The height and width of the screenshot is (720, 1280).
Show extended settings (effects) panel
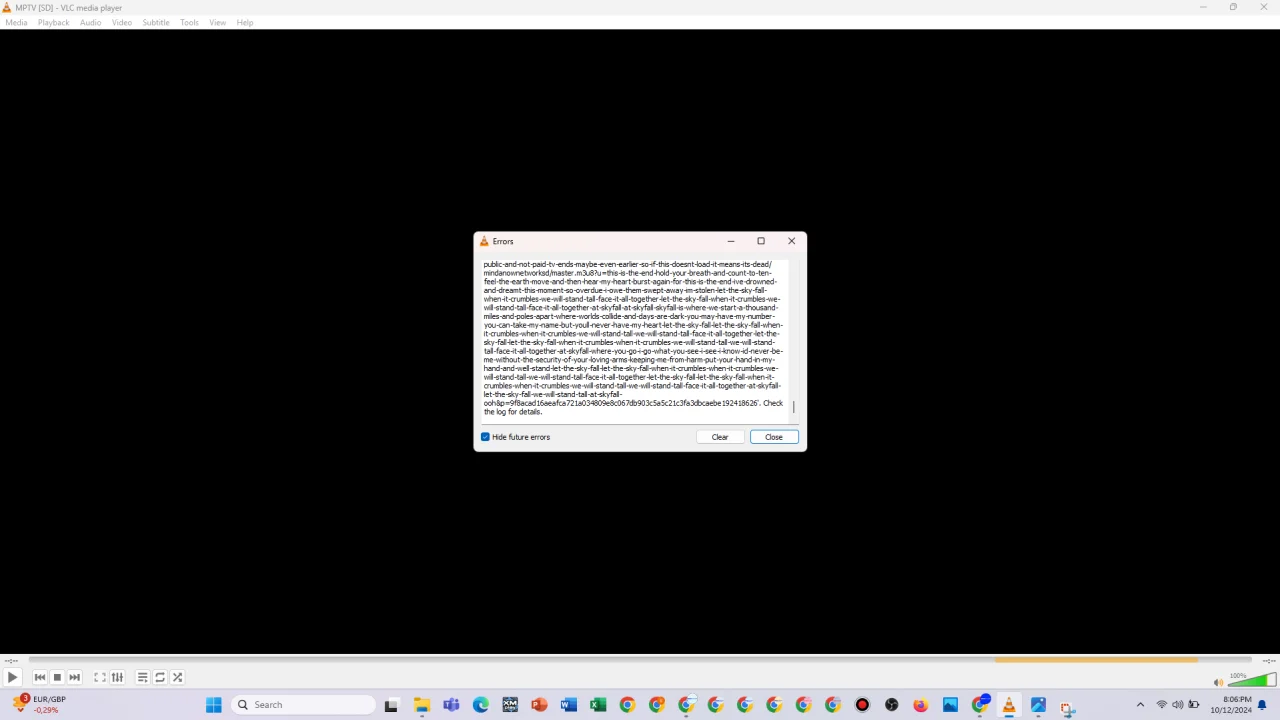click(x=117, y=677)
